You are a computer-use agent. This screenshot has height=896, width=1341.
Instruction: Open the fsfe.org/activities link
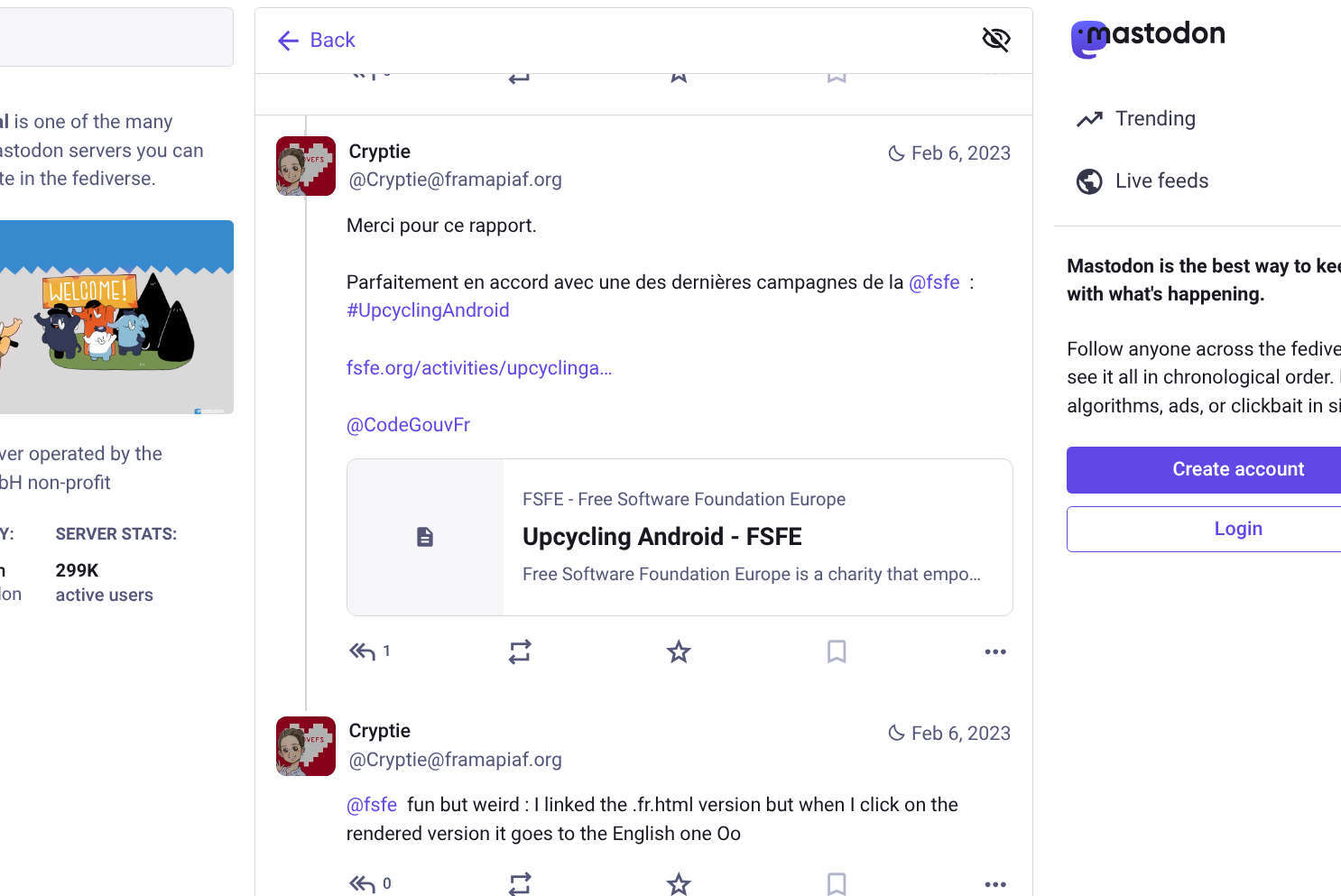coord(479,368)
